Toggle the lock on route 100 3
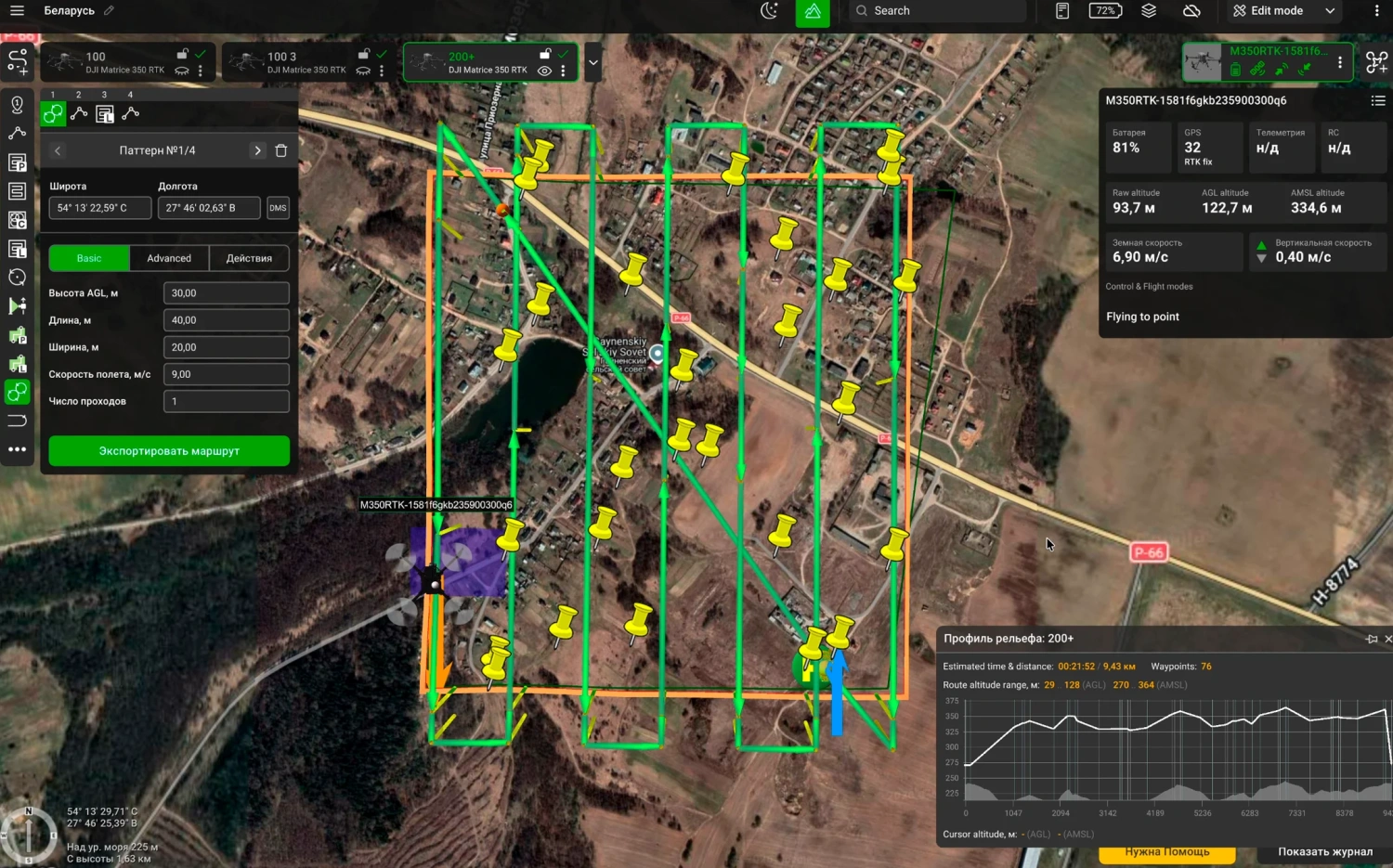The image size is (1393, 868). click(364, 54)
